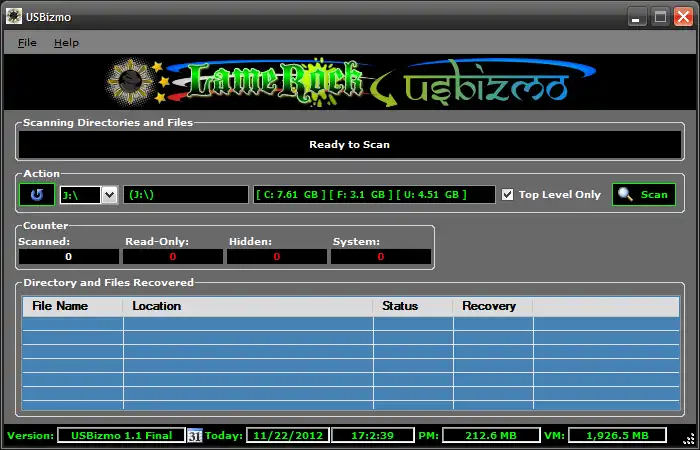Click the Hidden counter value
This screenshot has width=700, height=450.
277,257
